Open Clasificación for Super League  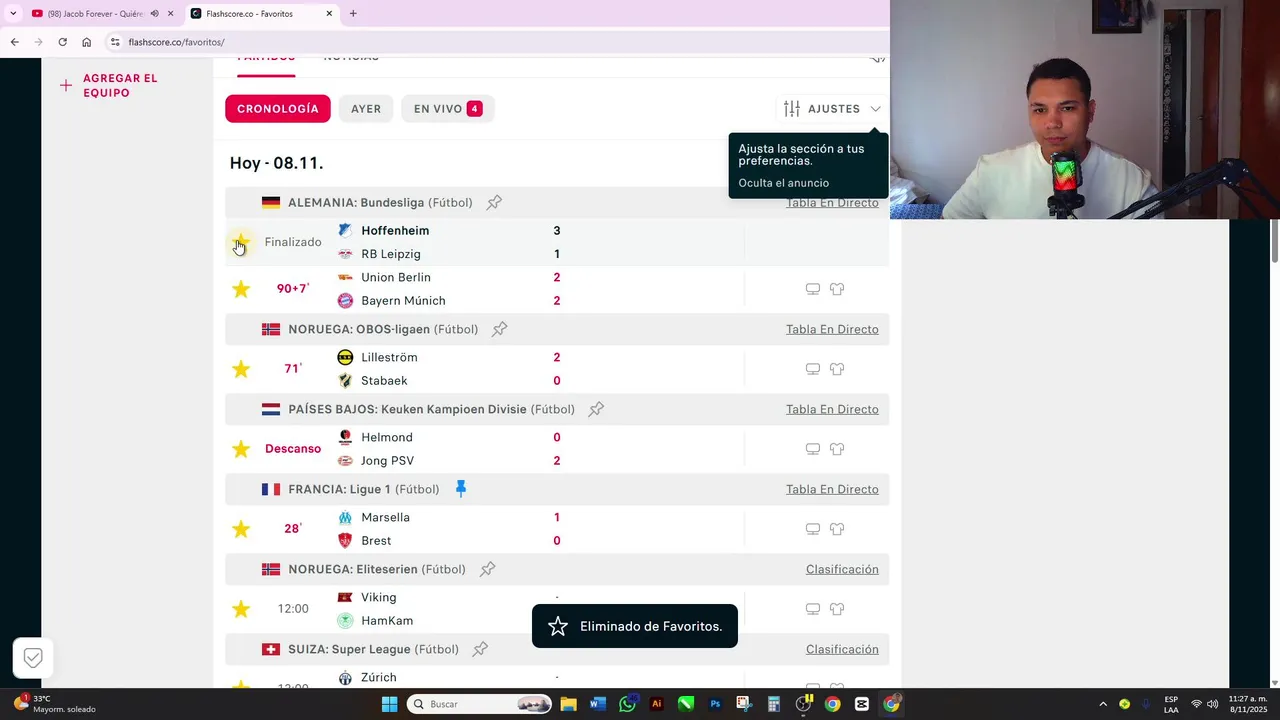842,649
